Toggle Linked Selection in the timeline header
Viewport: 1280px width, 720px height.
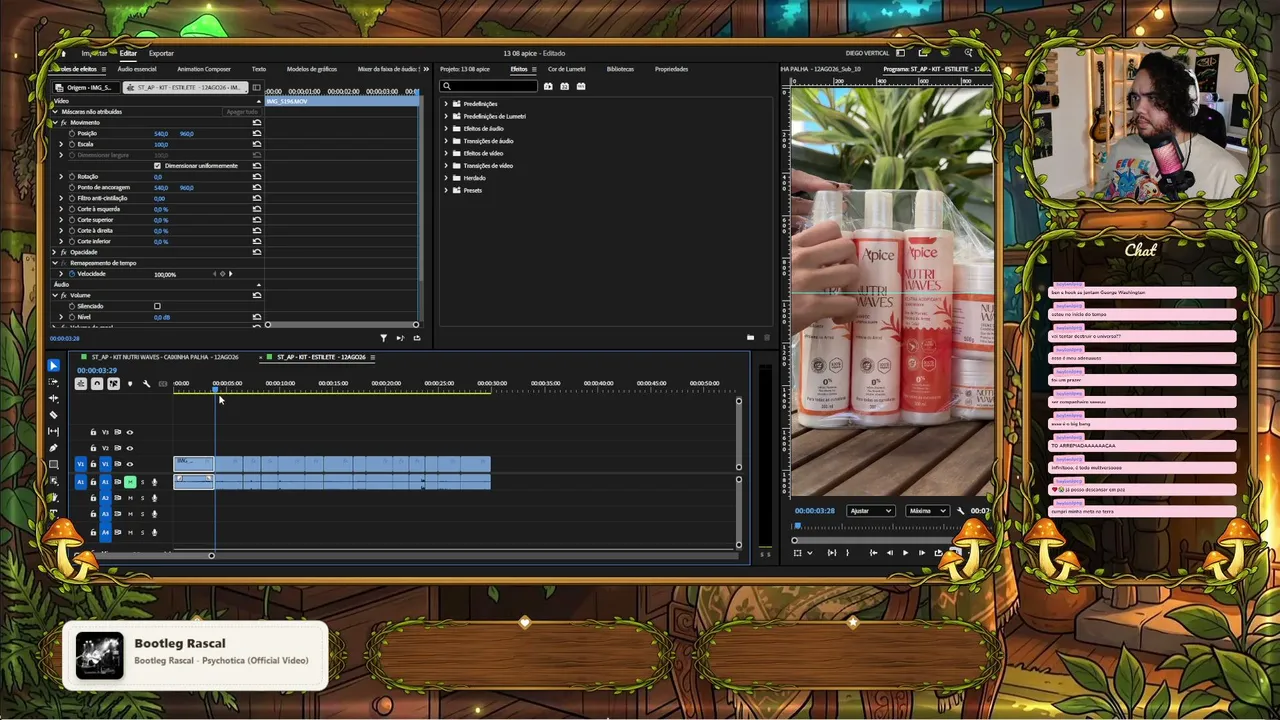coord(113,384)
